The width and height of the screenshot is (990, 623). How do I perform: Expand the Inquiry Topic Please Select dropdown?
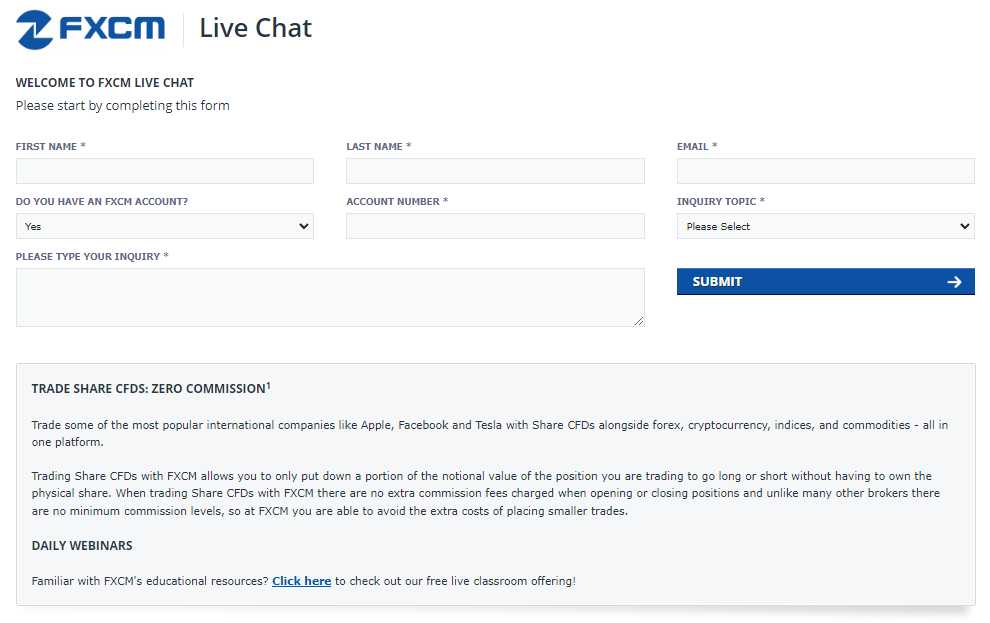click(825, 226)
